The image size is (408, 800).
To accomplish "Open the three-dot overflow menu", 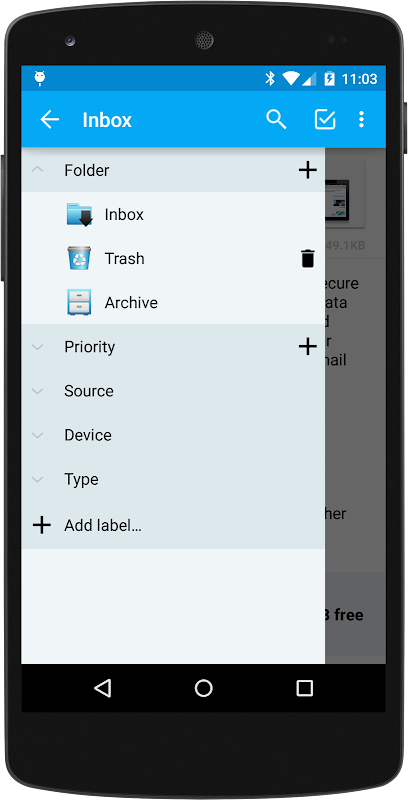I will (x=361, y=119).
